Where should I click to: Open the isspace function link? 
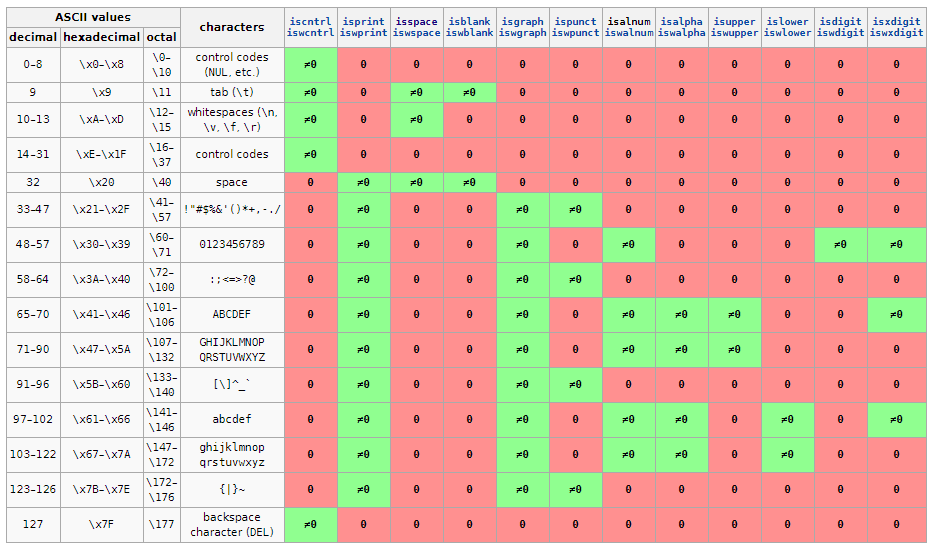click(417, 21)
